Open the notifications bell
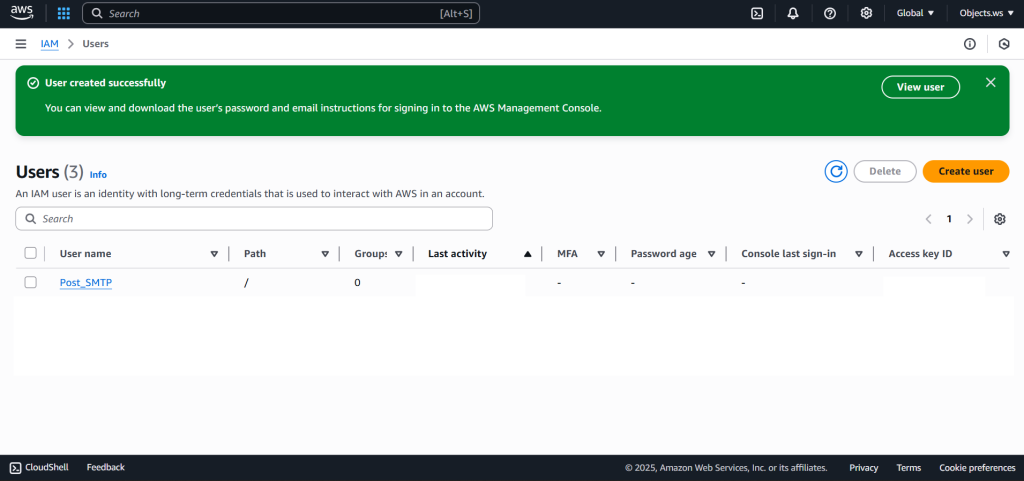This screenshot has height=481, width=1024. 793,14
